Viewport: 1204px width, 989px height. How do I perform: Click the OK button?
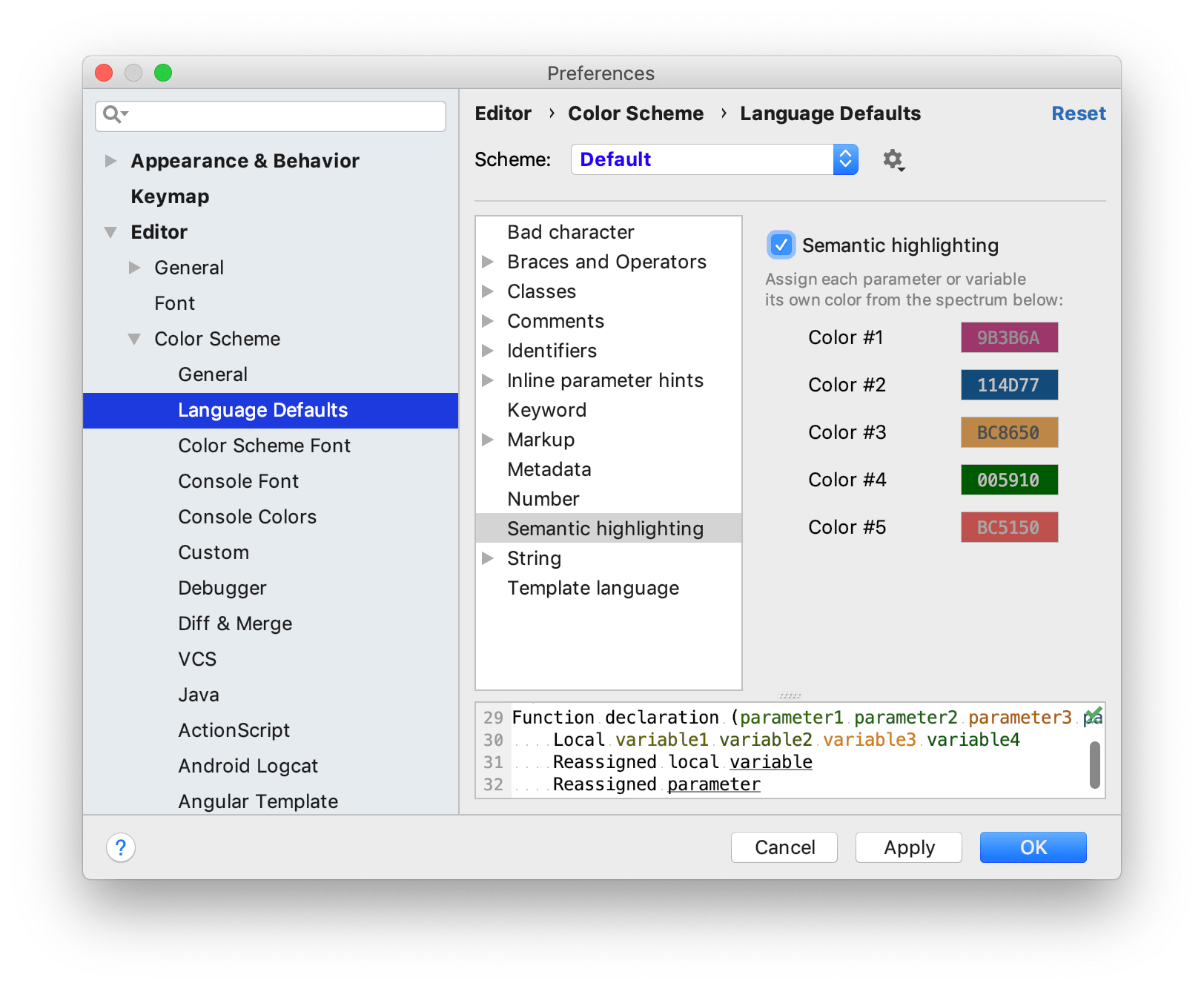[1033, 847]
